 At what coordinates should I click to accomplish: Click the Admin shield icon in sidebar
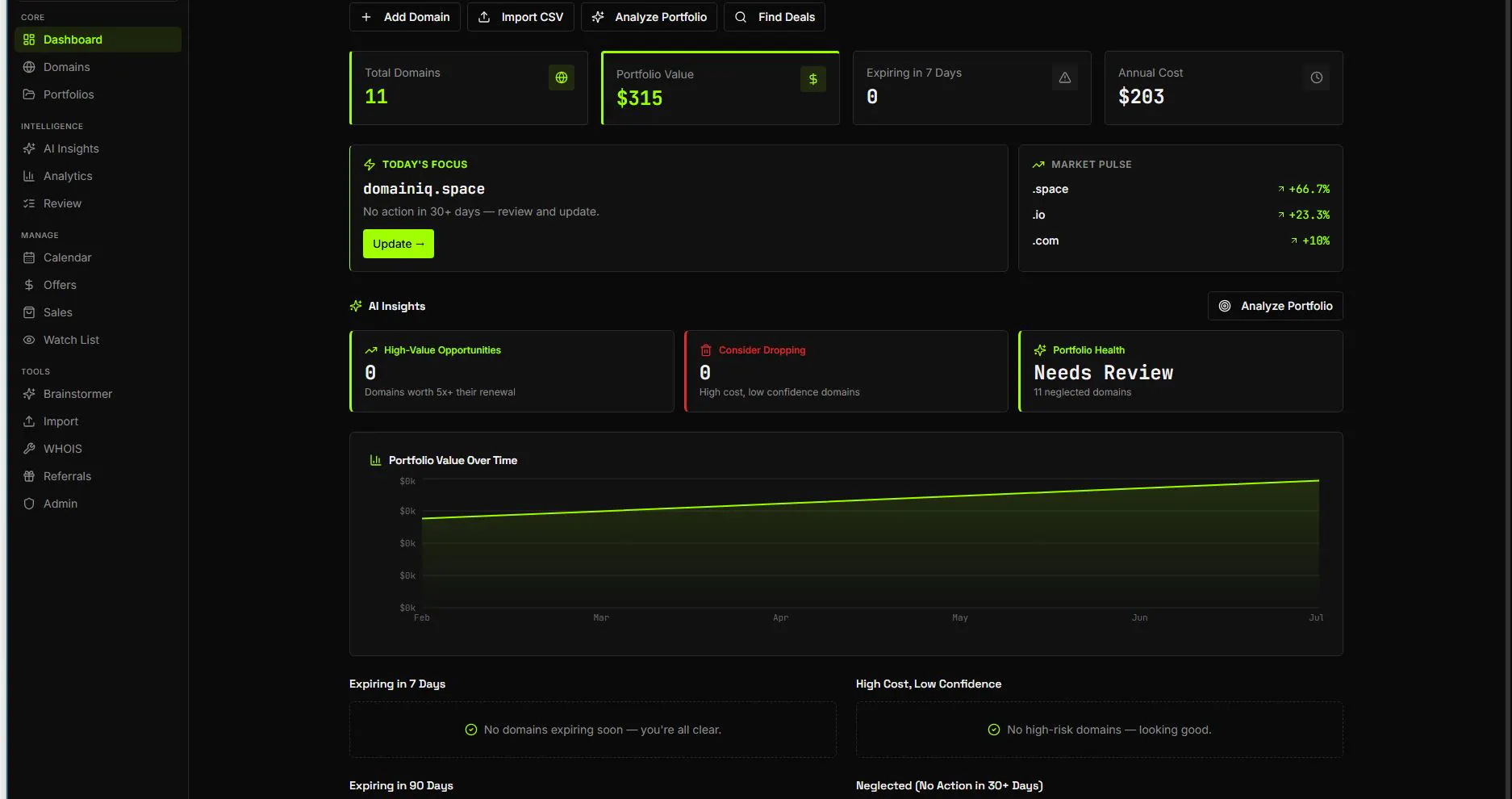(29, 504)
